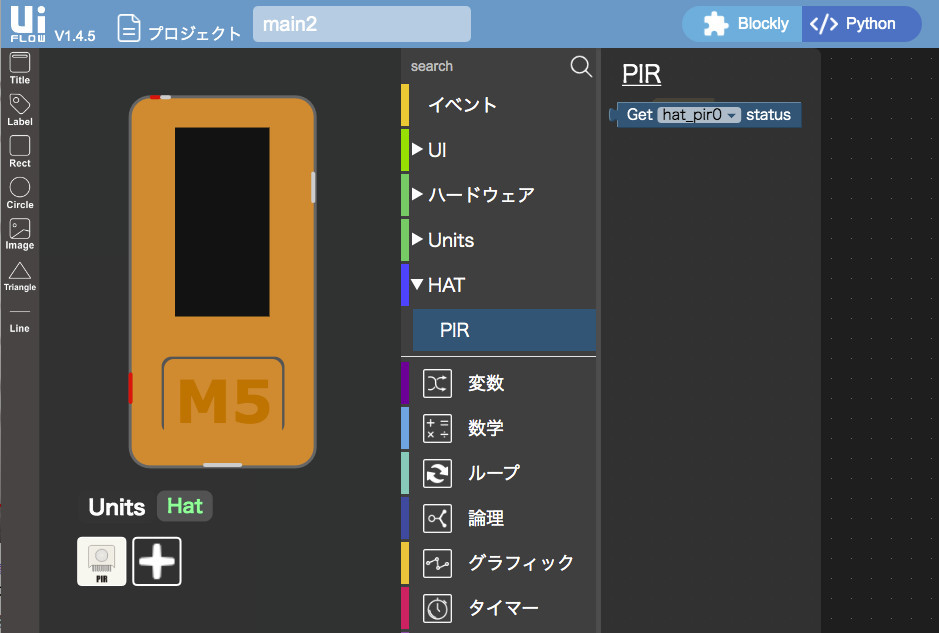Switch to the Units tab
Viewport: 939px width, 633px height.
pyautogui.click(x=116, y=507)
